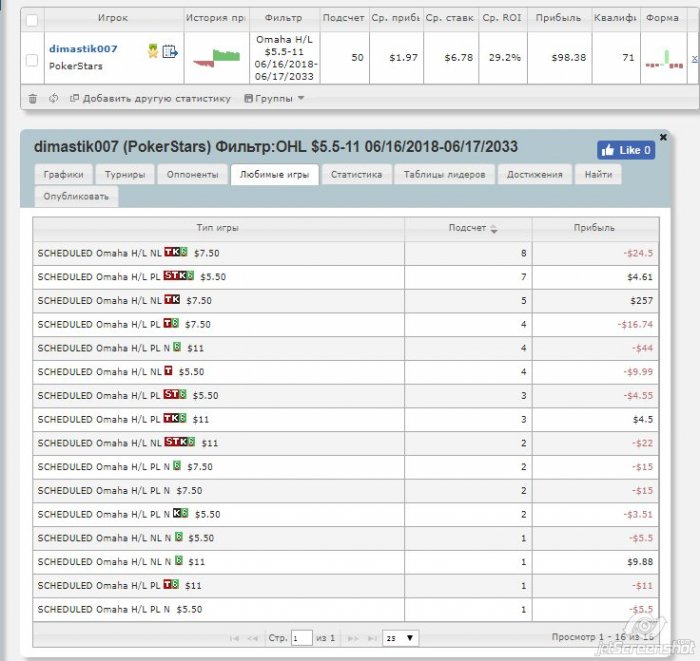Screen dimensions: 700x661
Task: Click the TK6 badge in PL $11 row
Action: click(175, 418)
